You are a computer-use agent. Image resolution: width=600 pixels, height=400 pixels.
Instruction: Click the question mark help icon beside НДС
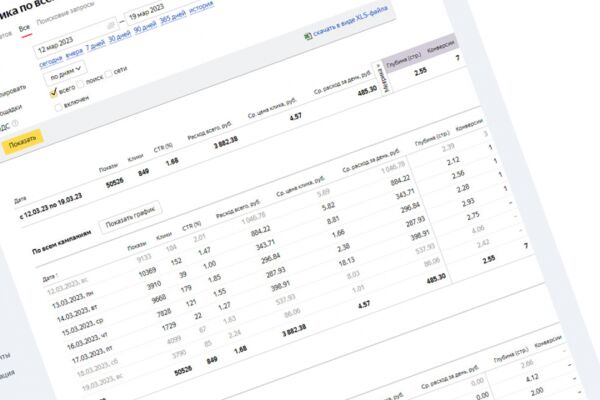click(15, 123)
